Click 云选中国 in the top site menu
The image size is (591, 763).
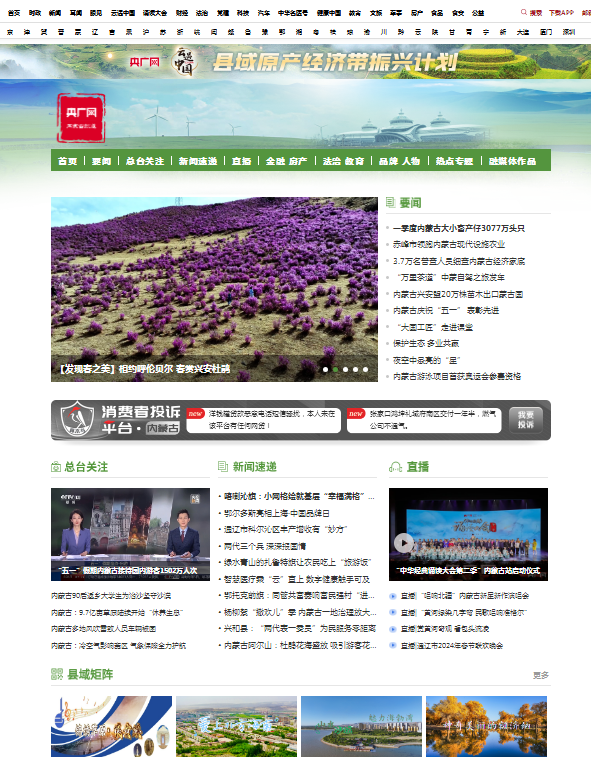pyautogui.click(x=123, y=13)
